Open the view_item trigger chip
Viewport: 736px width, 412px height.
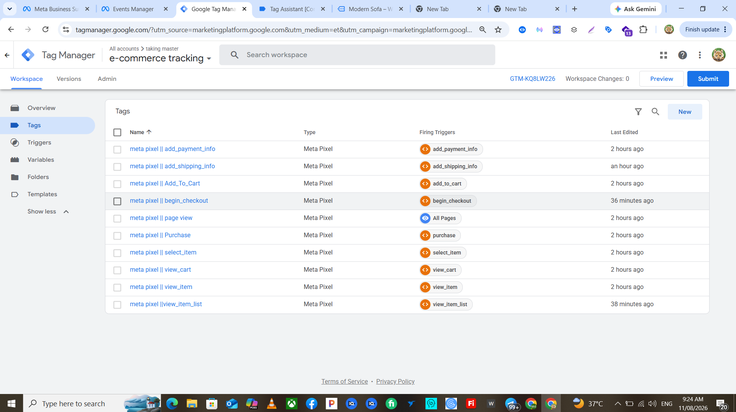click(x=440, y=287)
